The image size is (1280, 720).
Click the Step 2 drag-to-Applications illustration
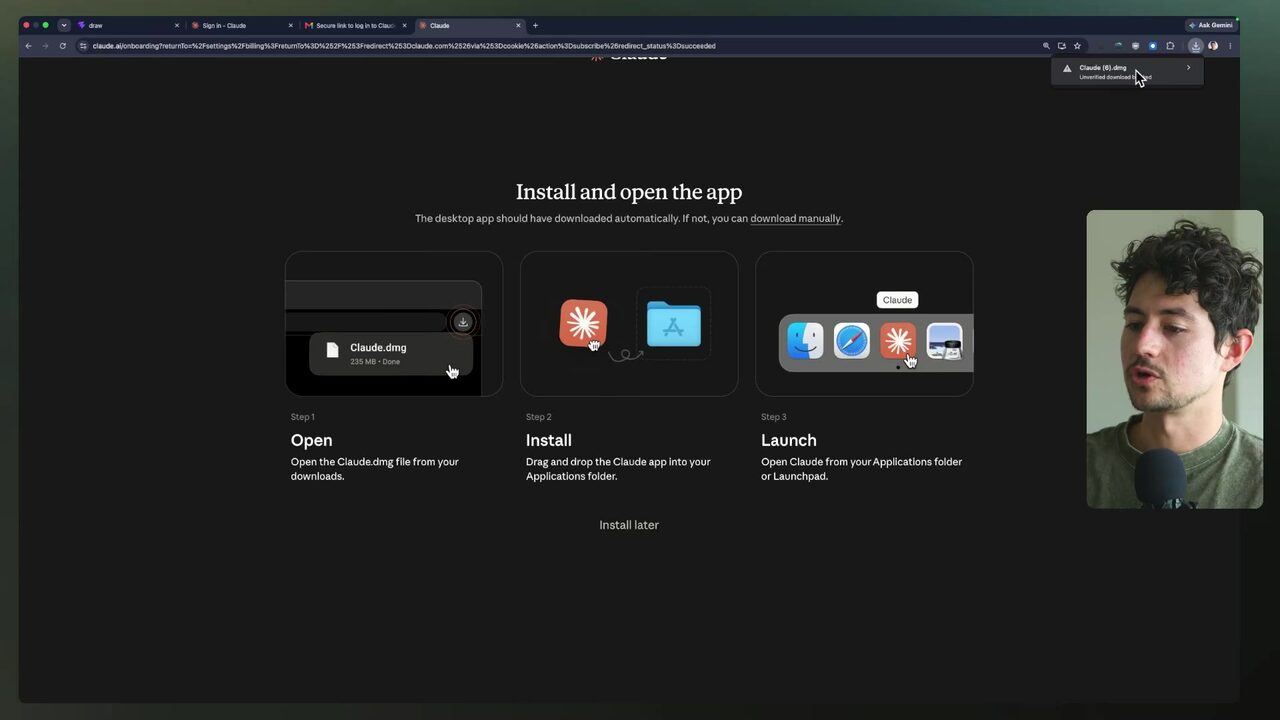629,324
